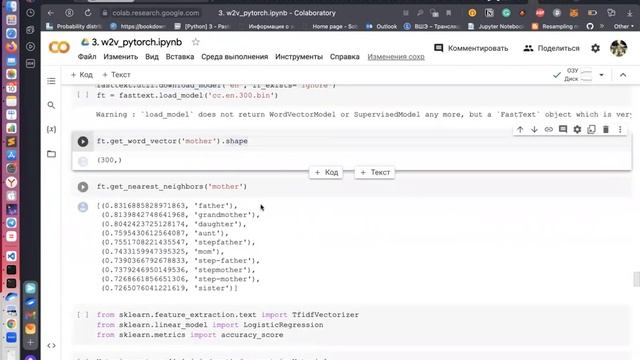Open Telegram in the dock

click(11, 222)
